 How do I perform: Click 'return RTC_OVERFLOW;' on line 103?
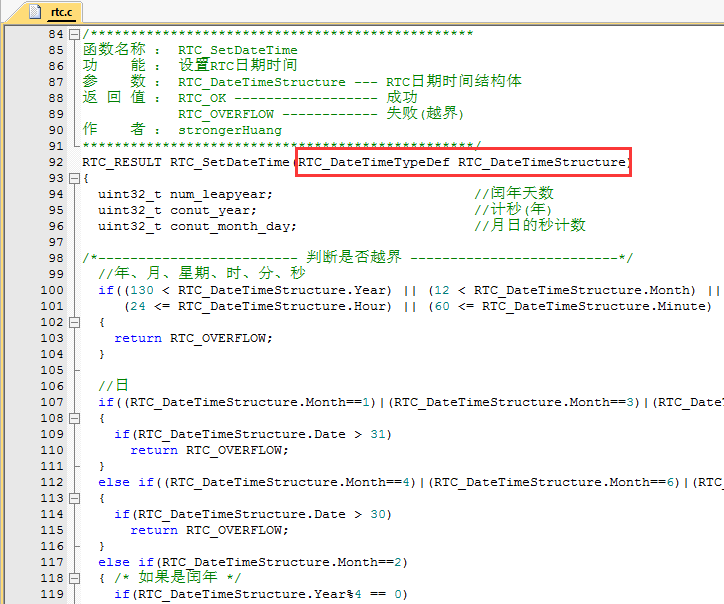coord(193,338)
